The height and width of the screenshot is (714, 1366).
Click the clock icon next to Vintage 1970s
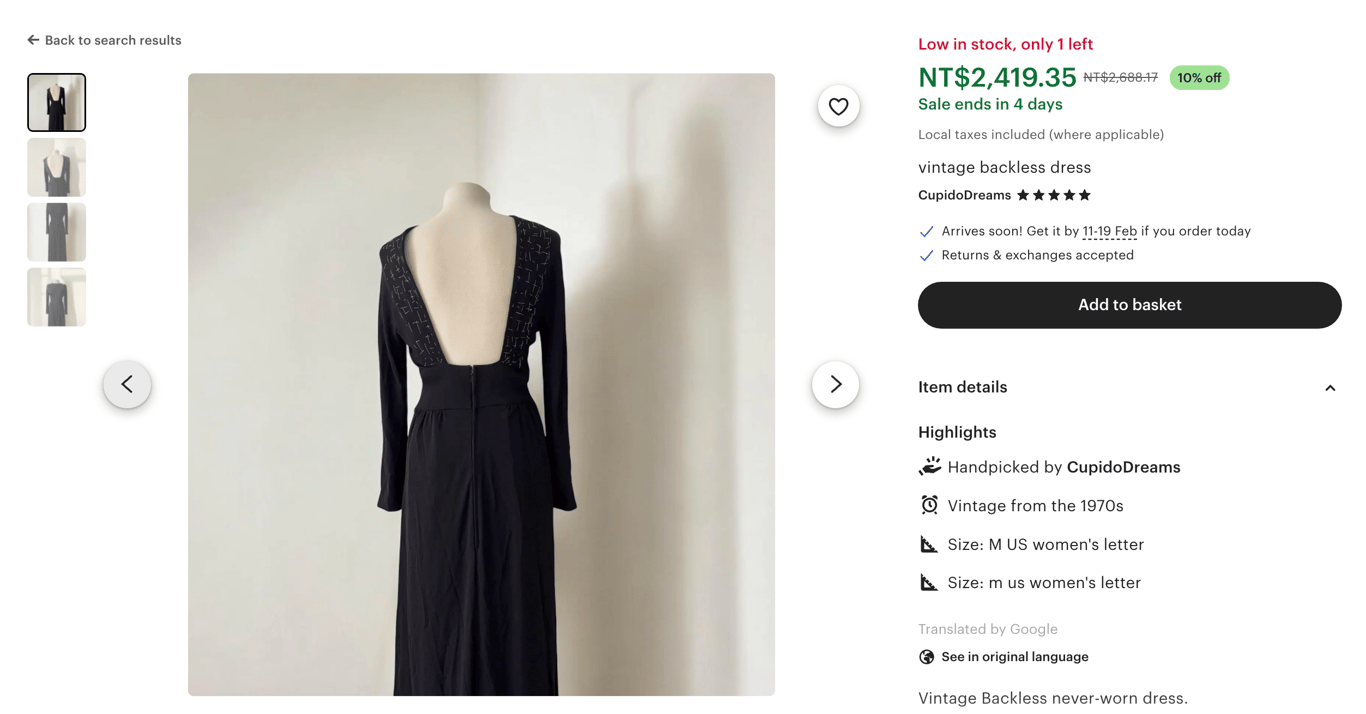click(929, 505)
